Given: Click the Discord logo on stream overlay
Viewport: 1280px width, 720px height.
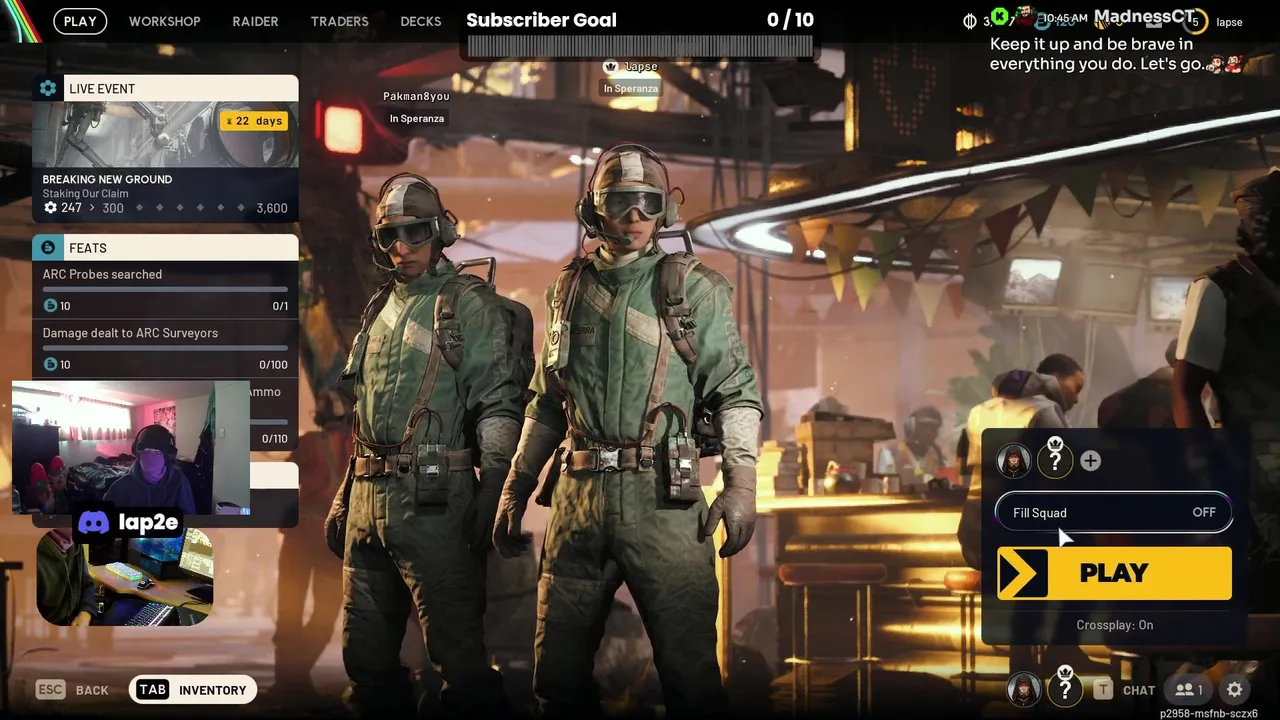Looking at the screenshot, I should point(93,521).
